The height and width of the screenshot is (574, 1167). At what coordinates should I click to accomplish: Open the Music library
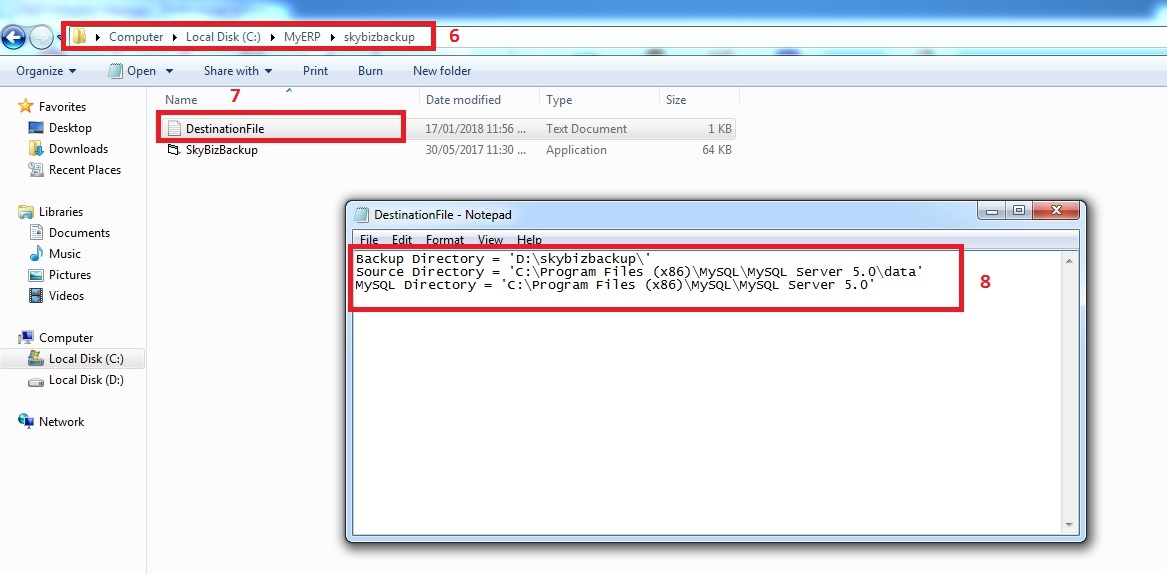coord(65,254)
